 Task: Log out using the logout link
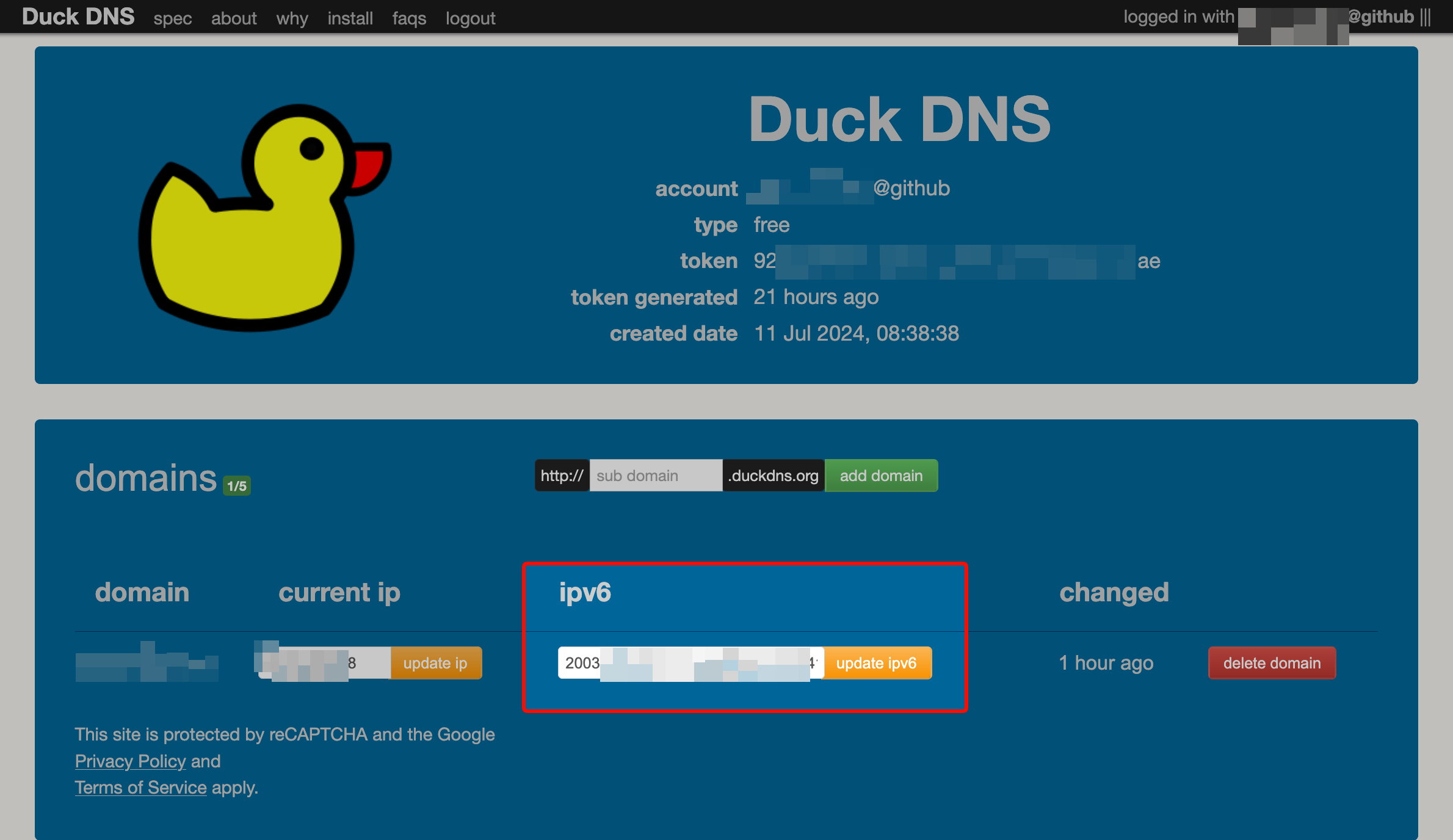[470, 18]
